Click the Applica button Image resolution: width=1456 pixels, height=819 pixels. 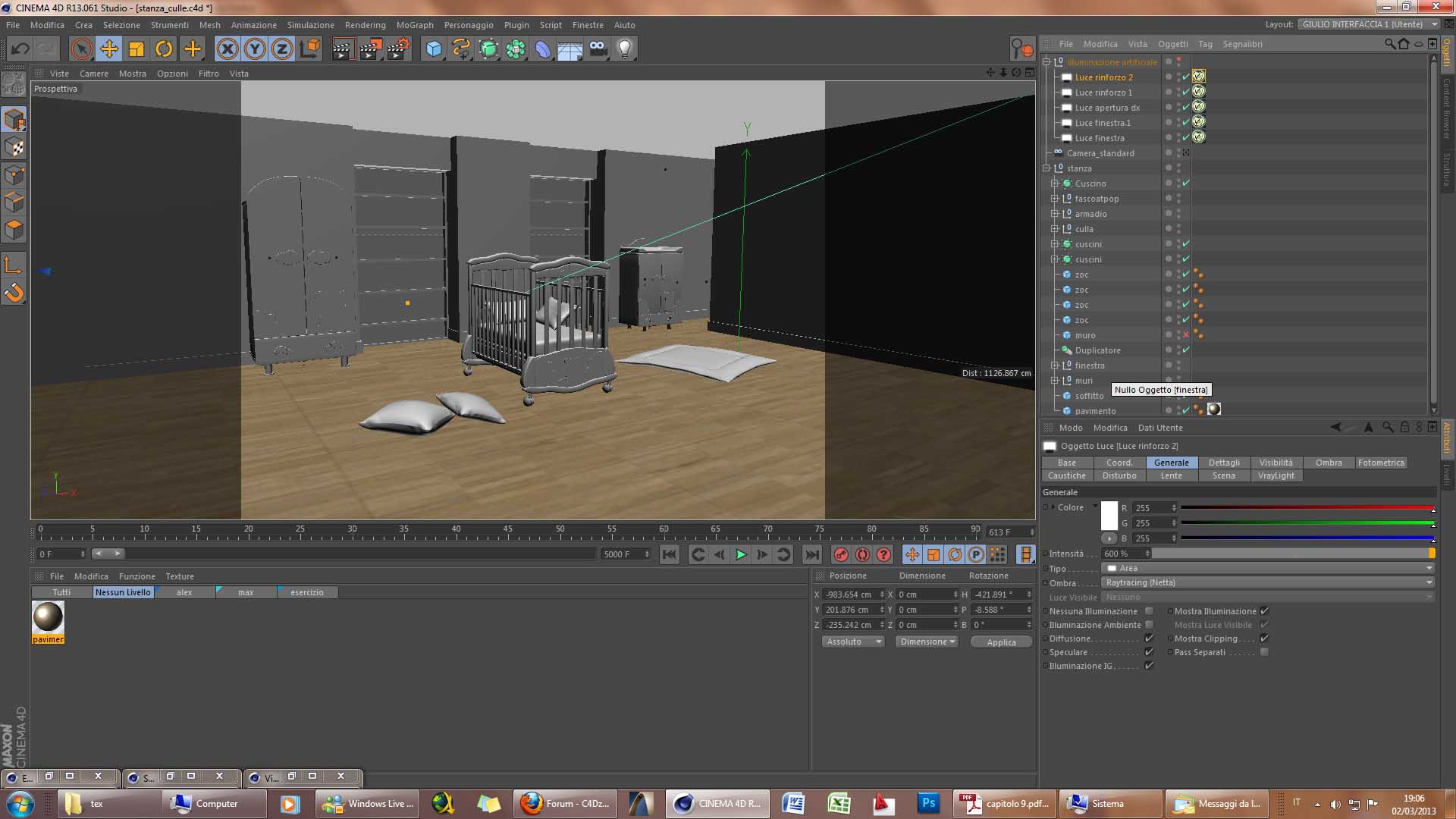(x=1001, y=642)
